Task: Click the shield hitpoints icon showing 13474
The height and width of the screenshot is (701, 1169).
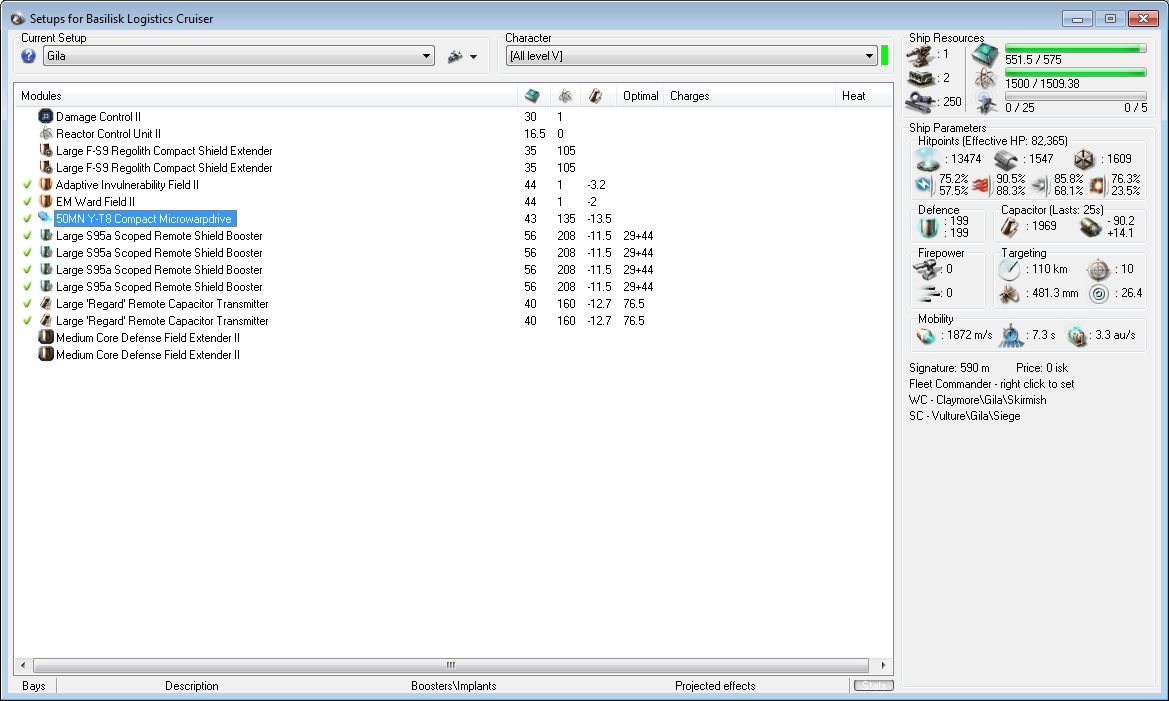Action: 928,159
